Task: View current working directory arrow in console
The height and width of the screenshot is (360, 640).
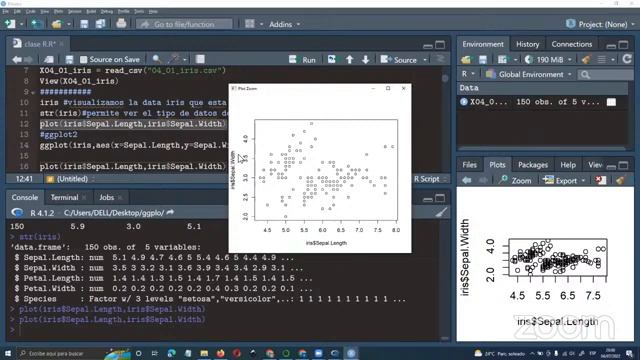Action: click(x=170, y=212)
